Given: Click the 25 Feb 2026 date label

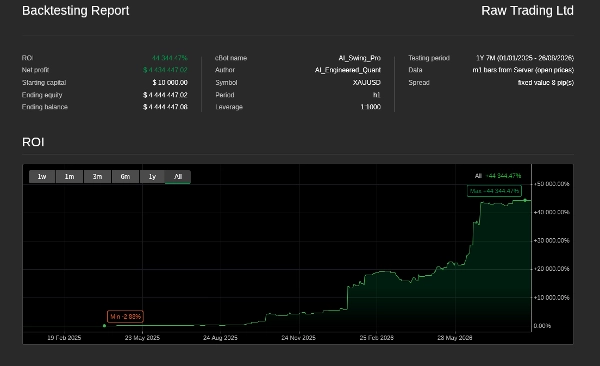Looking at the screenshot, I should (377, 338).
